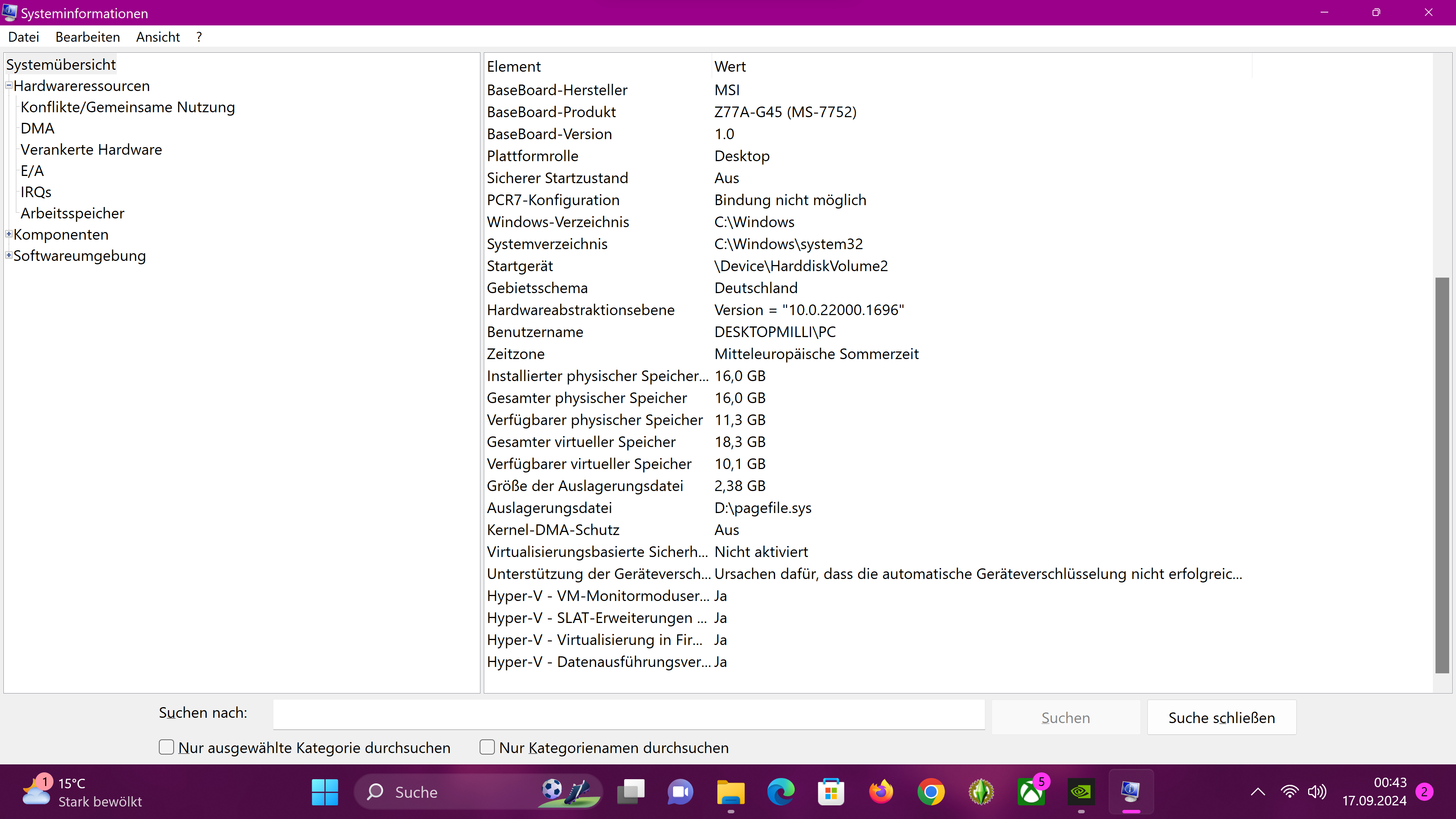Screen dimensions: 1456x819
Task: Open the Microsoft Store from the taskbar
Action: coord(831,791)
